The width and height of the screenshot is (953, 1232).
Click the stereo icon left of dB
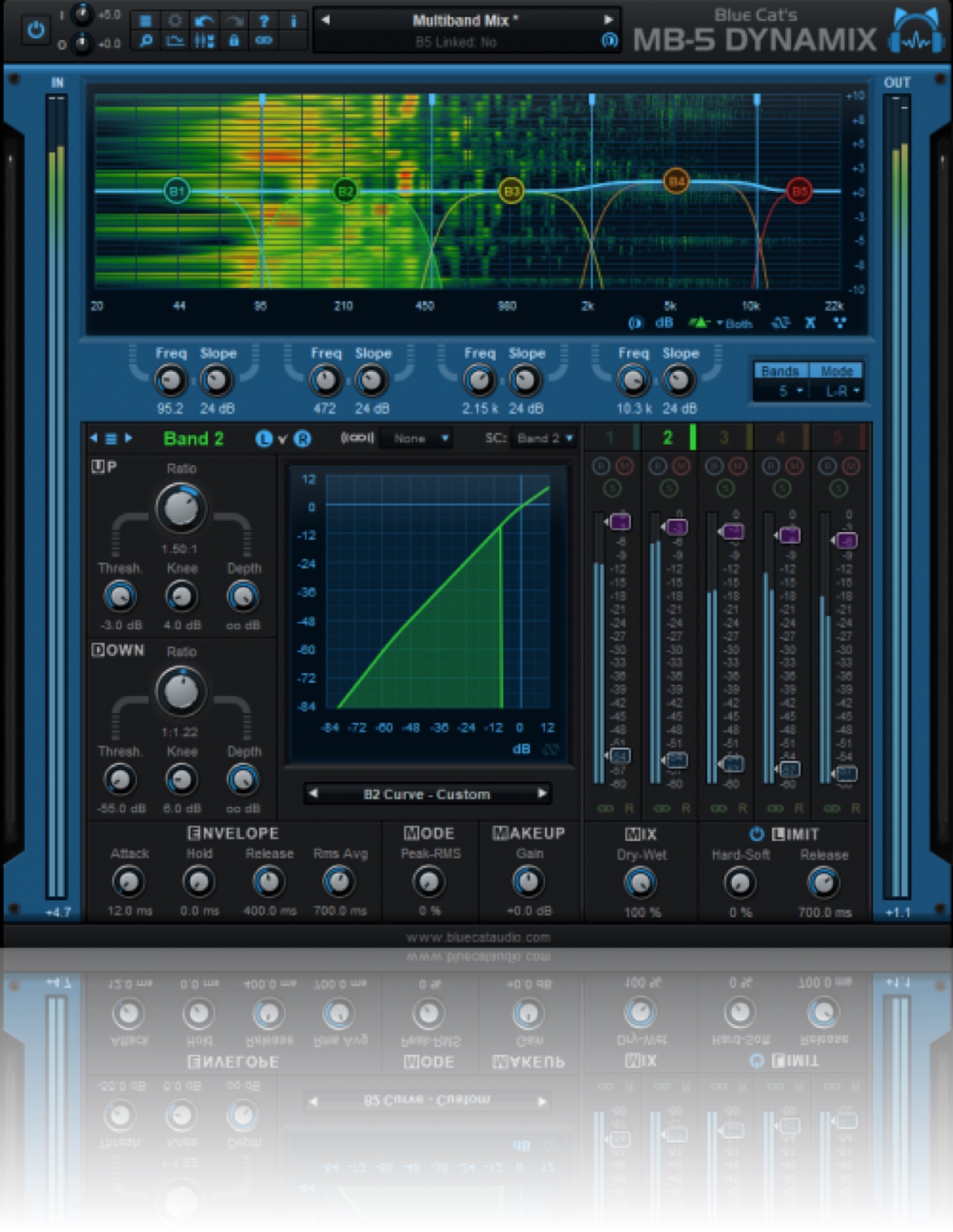(635, 323)
